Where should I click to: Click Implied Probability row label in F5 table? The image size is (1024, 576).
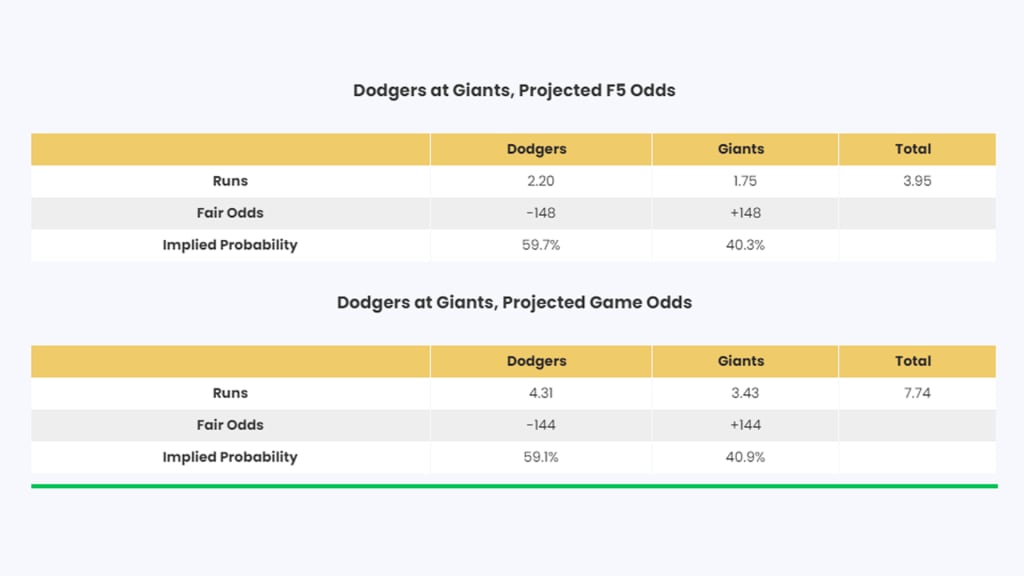[x=230, y=245]
